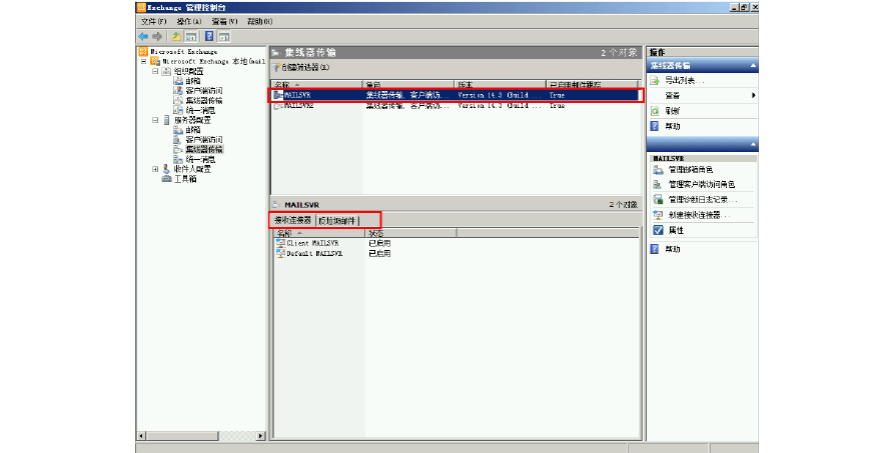Screen dimensions: 893x453
Task: Select the Default MAILSVR receive connector
Action: 314,254
